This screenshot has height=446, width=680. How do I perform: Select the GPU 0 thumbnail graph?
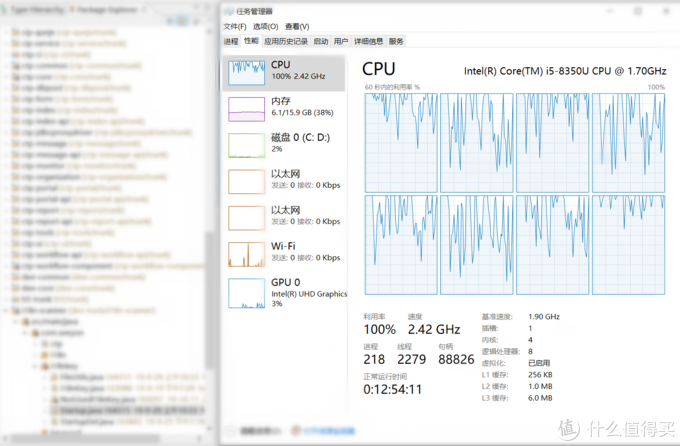246,293
